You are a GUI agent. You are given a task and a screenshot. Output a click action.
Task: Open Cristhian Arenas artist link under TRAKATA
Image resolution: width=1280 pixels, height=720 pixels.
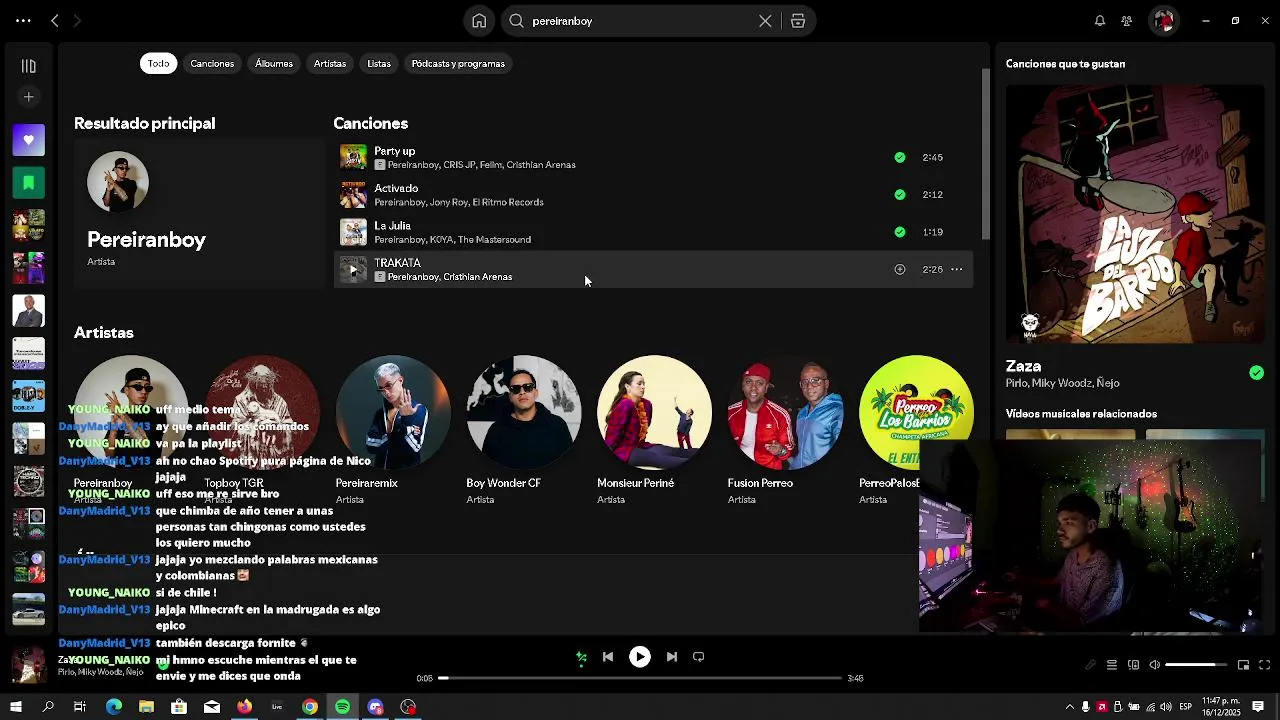(x=477, y=277)
